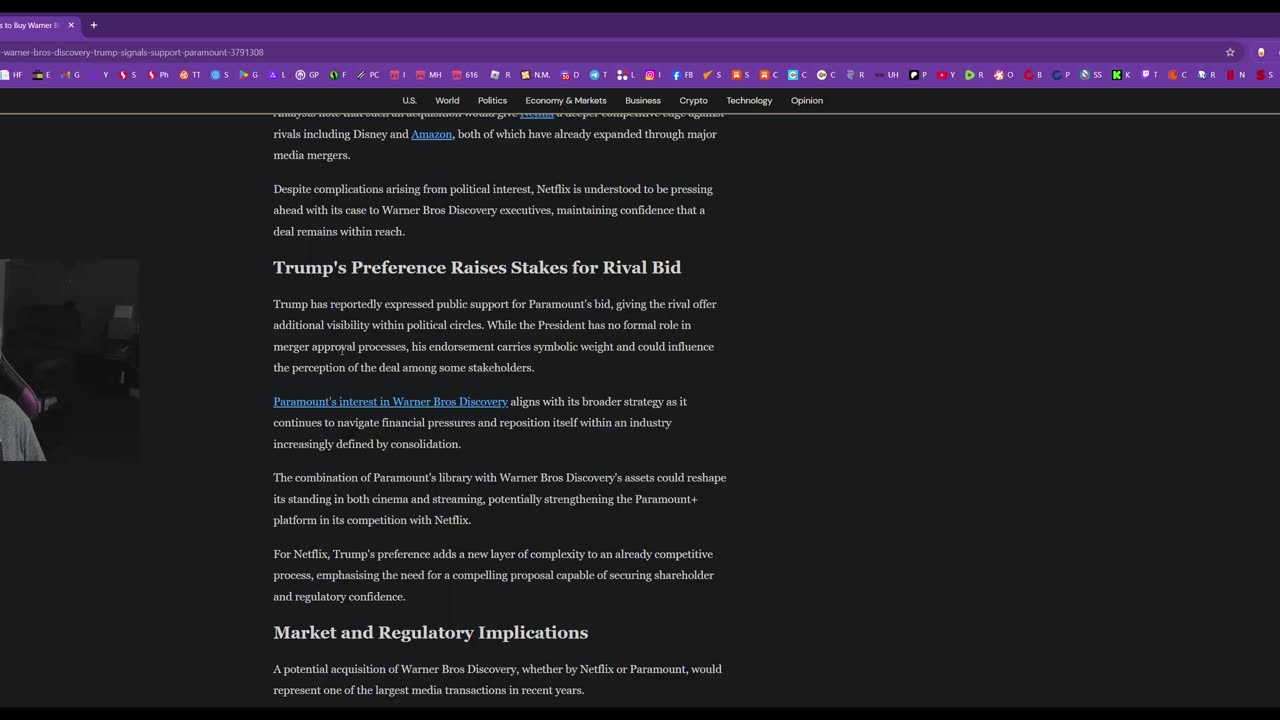Follow the Amazon link in the article
The height and width of the screenshot is (720, 1280).
tap(432, 134)
